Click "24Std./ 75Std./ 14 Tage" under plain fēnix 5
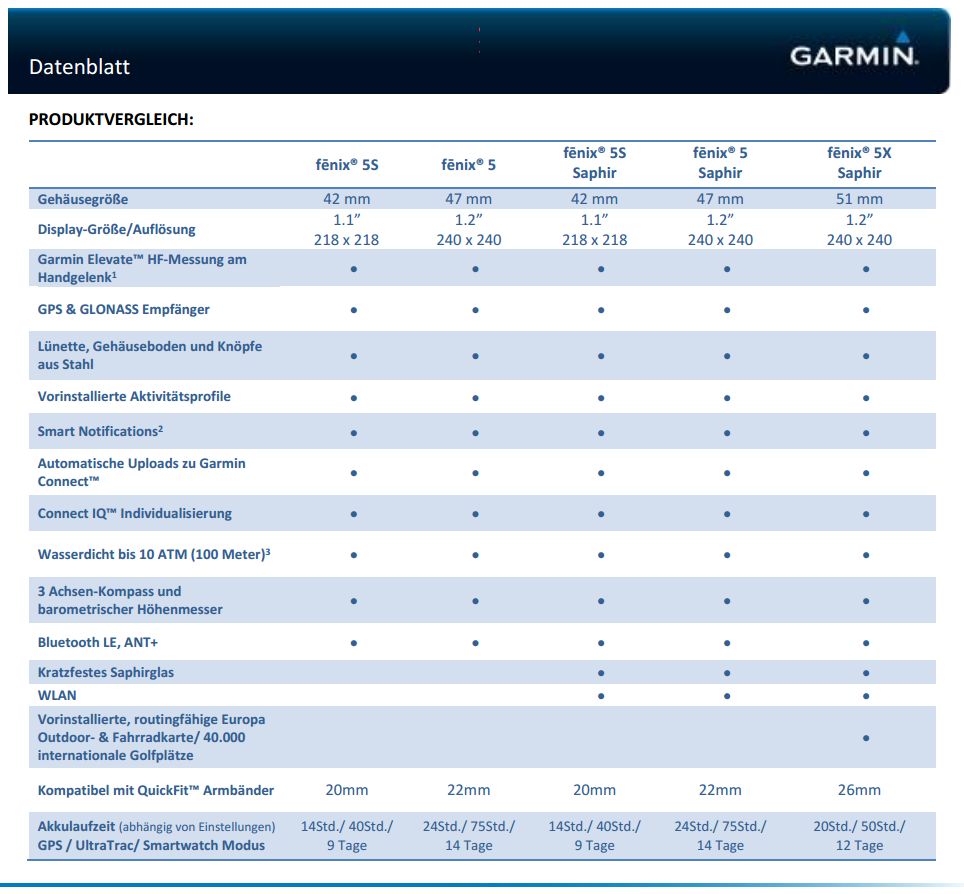Screen dimensions: 964x894 pos(468,836)
